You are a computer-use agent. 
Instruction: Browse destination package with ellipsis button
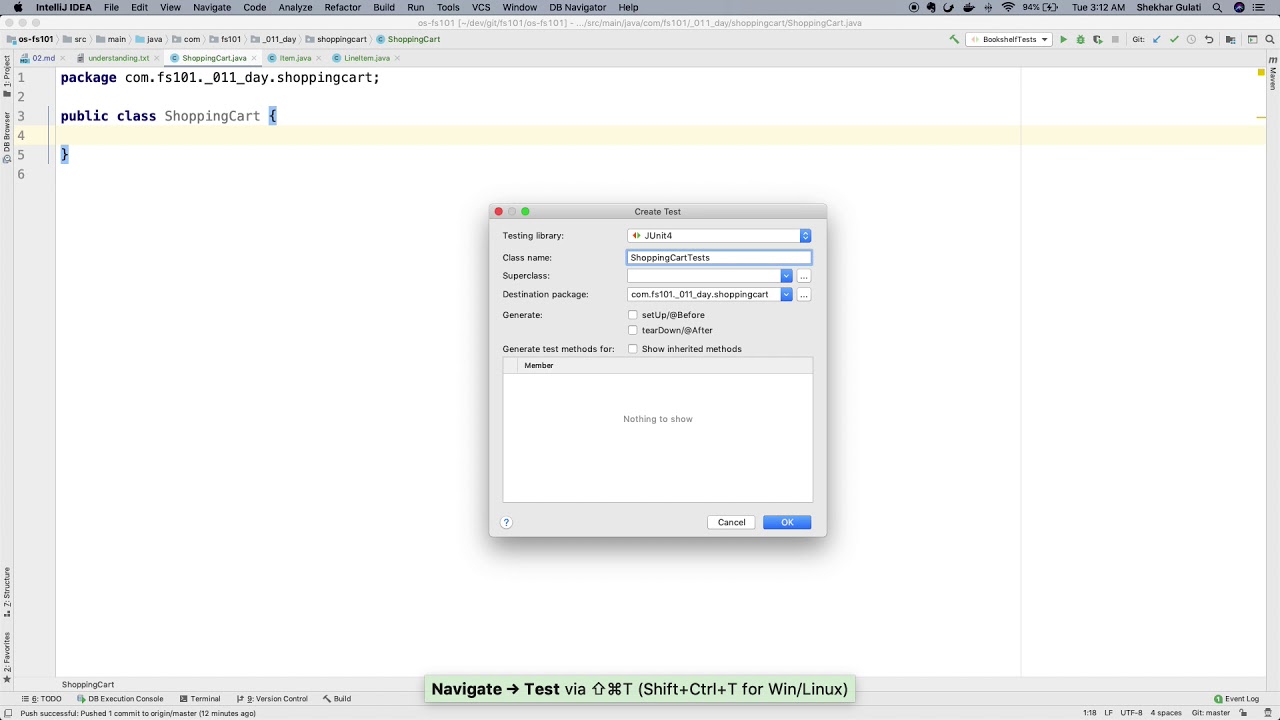tap(804, 295)
